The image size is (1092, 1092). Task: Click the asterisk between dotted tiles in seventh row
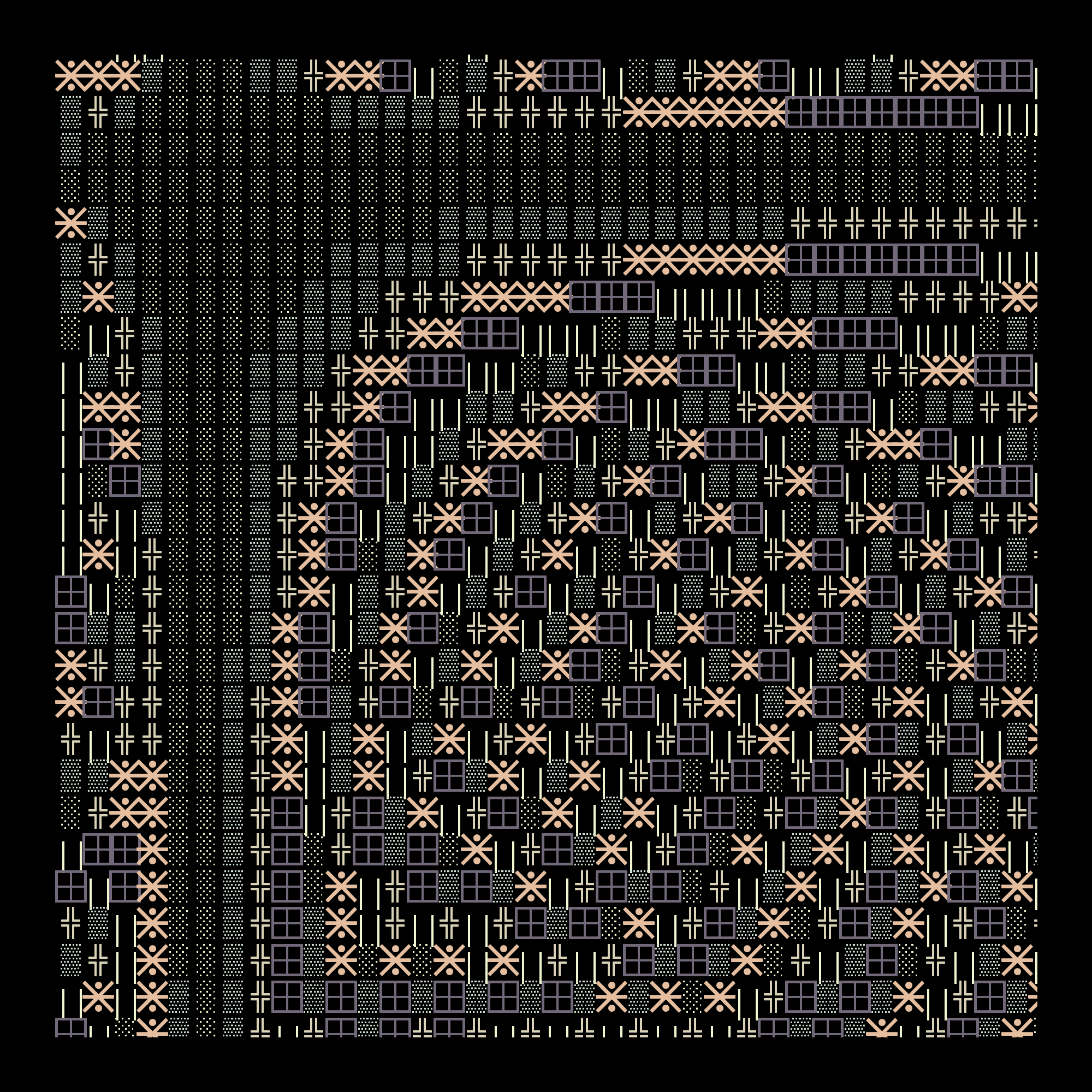pyautogui.click(x=98, y=296)
